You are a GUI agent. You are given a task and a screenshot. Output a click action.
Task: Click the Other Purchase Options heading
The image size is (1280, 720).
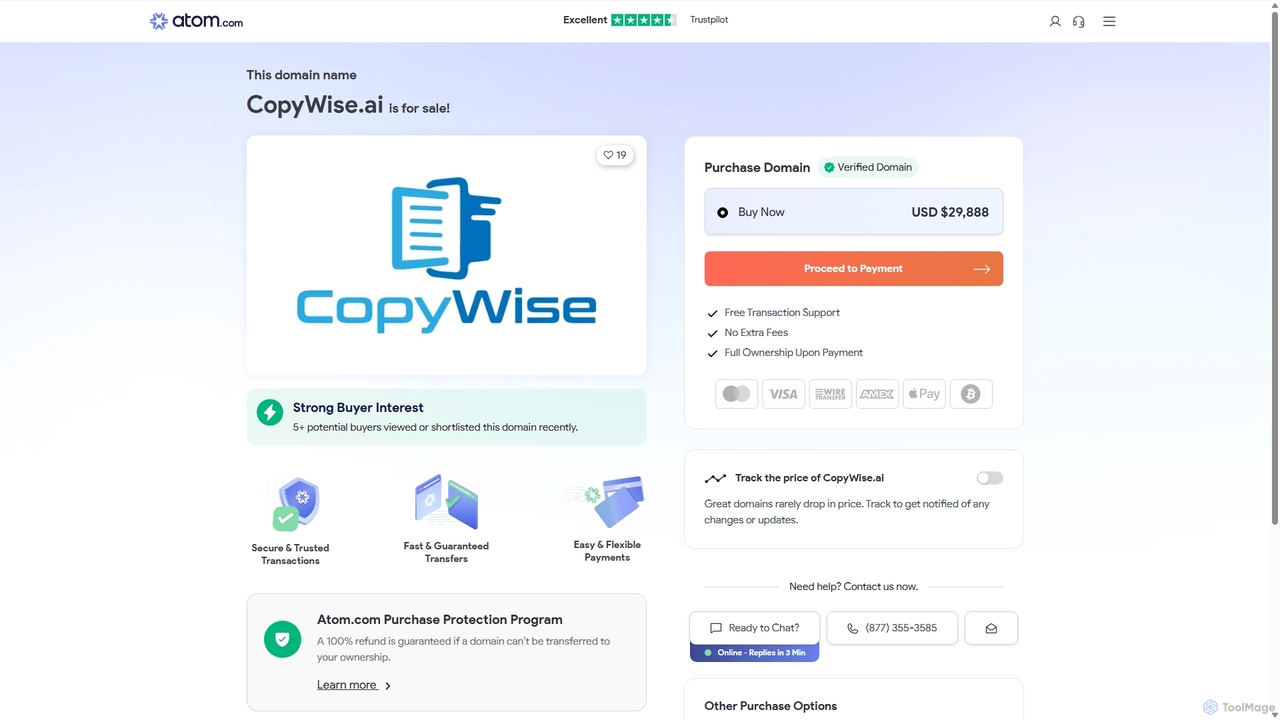coord(770,706)
